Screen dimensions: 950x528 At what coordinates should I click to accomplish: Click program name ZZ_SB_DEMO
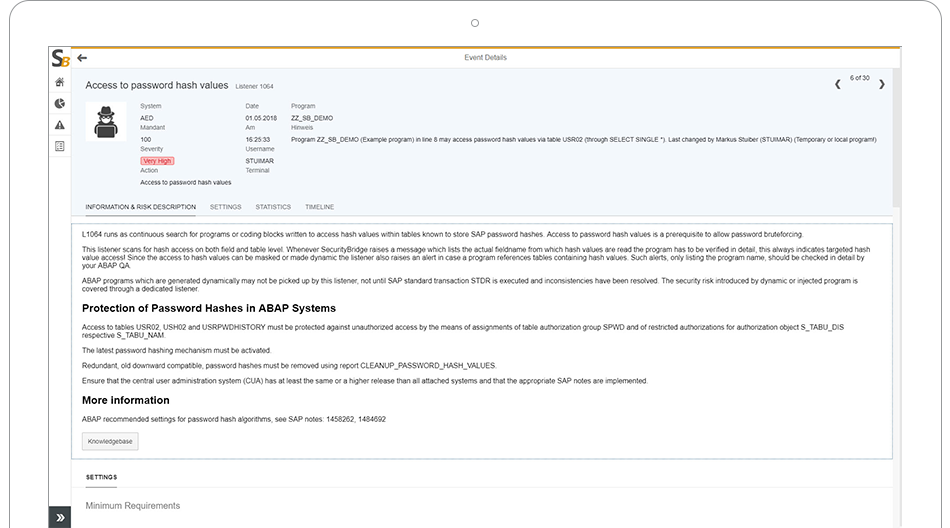[312, 118]
